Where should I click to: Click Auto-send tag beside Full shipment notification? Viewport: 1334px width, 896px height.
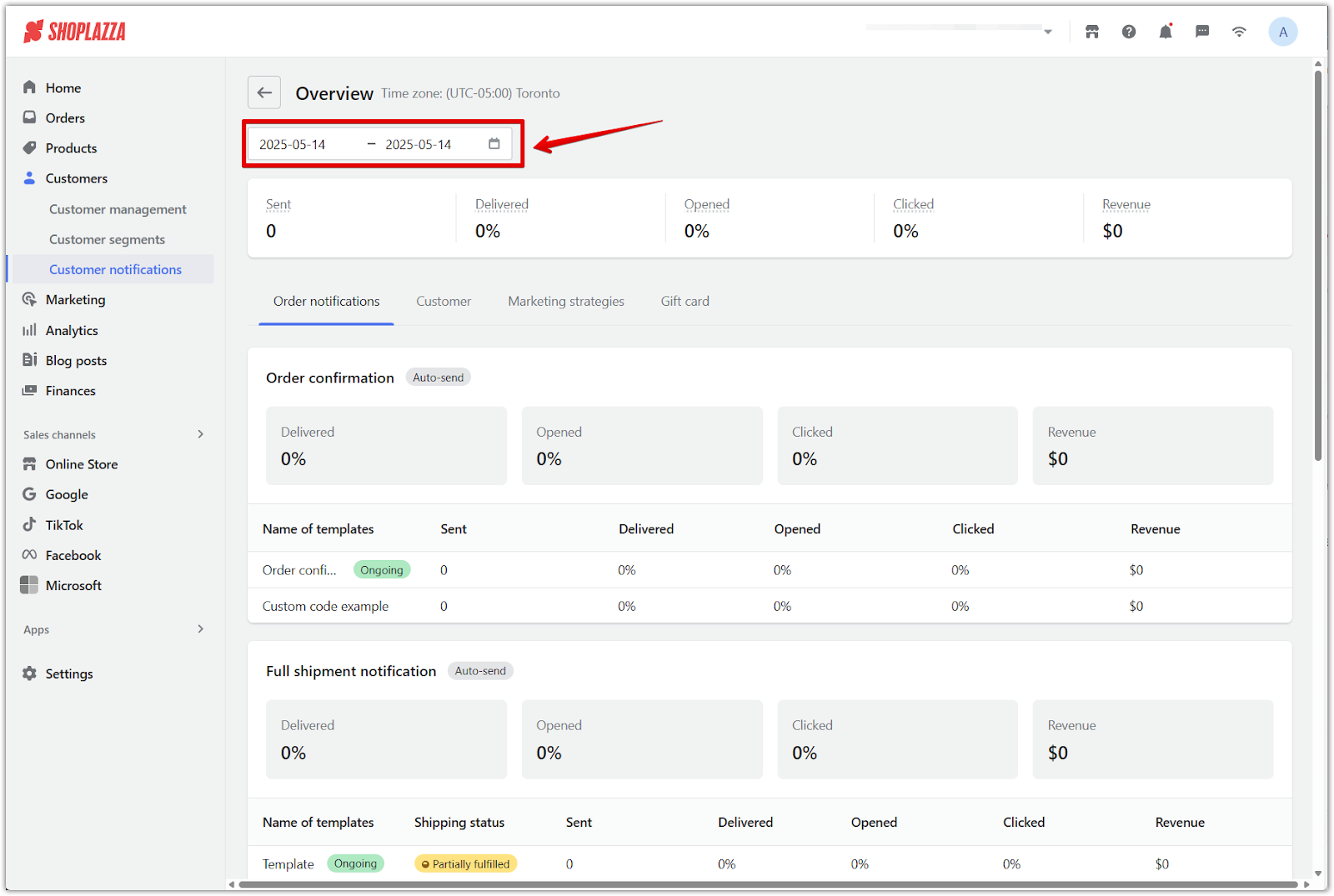coord(480,671)
